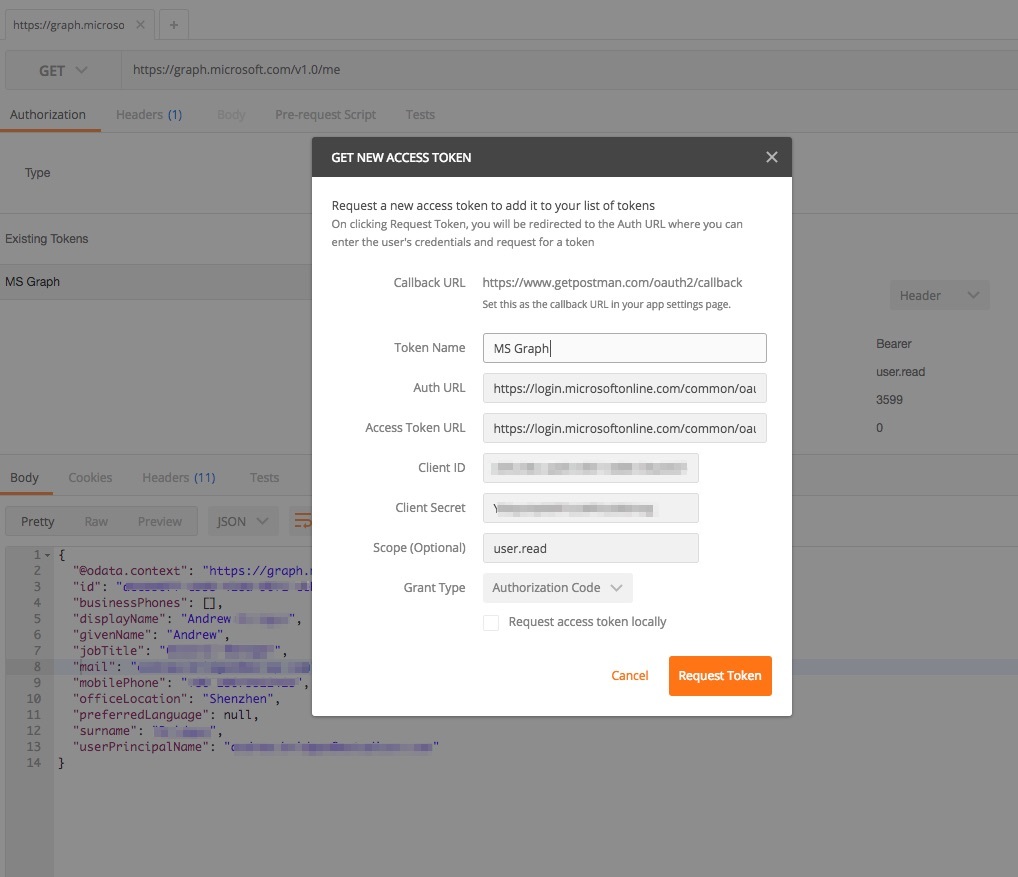
Task: Open the response Headers (11) tab
Action: pyautogui.click(x=179, y=478)
